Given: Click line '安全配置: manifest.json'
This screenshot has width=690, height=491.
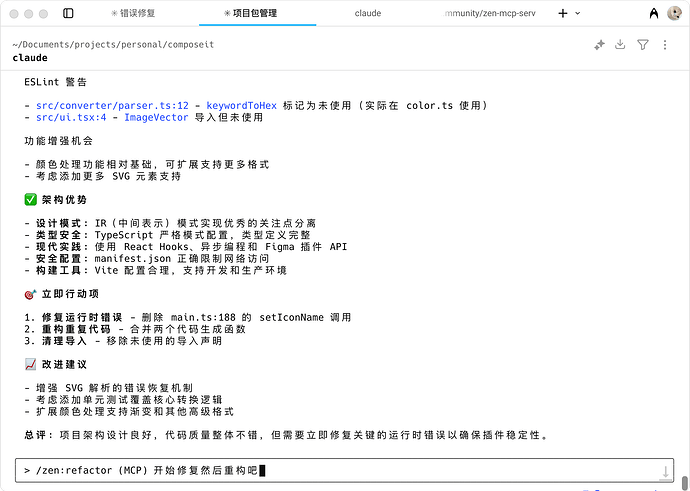Looking at the screenshot, I should (x=147, y=259).
